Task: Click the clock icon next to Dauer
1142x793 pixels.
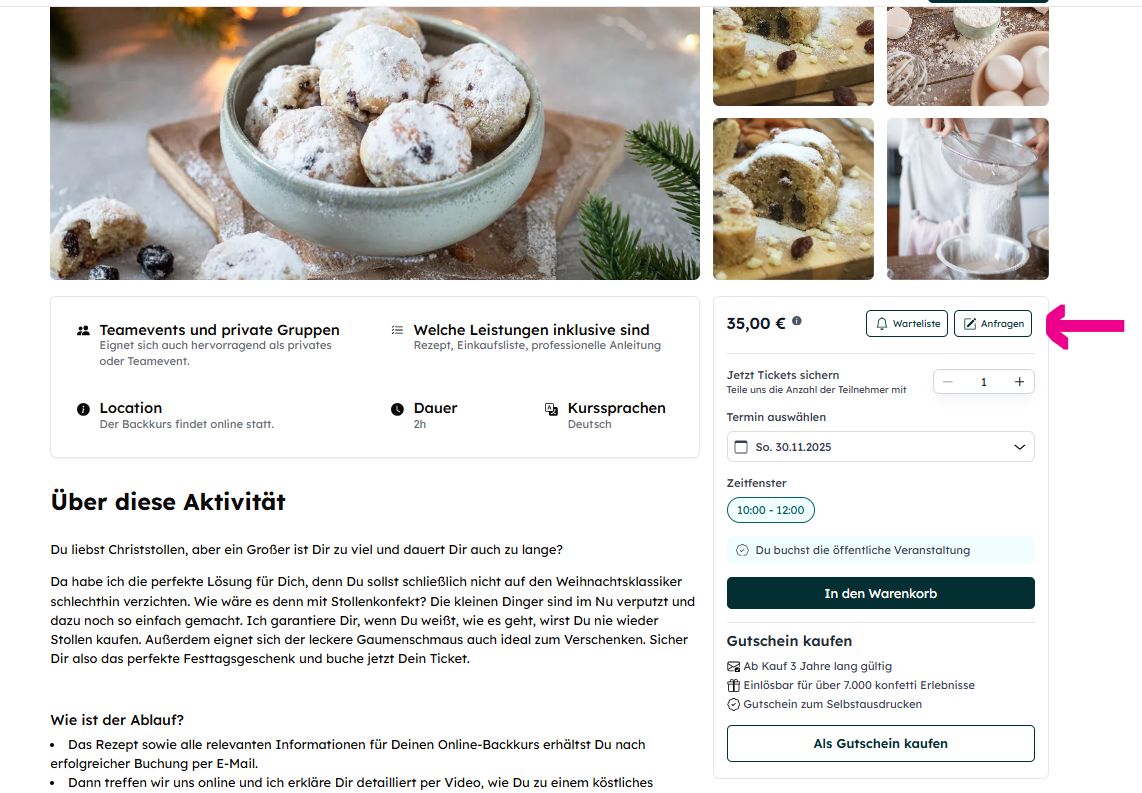Action: [x=397, y=409]
